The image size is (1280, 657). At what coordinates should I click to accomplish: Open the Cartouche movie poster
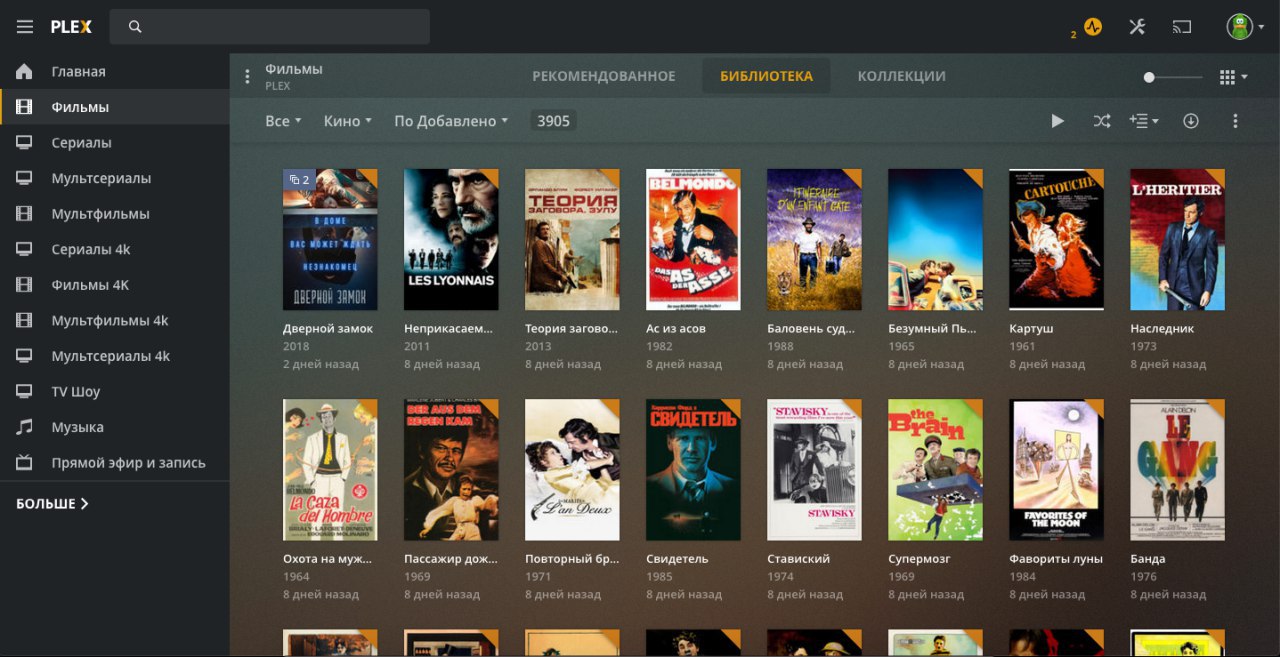pos(1056,240)
